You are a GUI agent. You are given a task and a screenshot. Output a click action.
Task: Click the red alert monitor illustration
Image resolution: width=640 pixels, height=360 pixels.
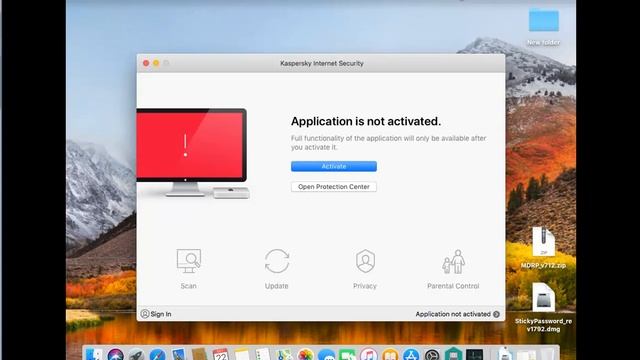[192, 153]
